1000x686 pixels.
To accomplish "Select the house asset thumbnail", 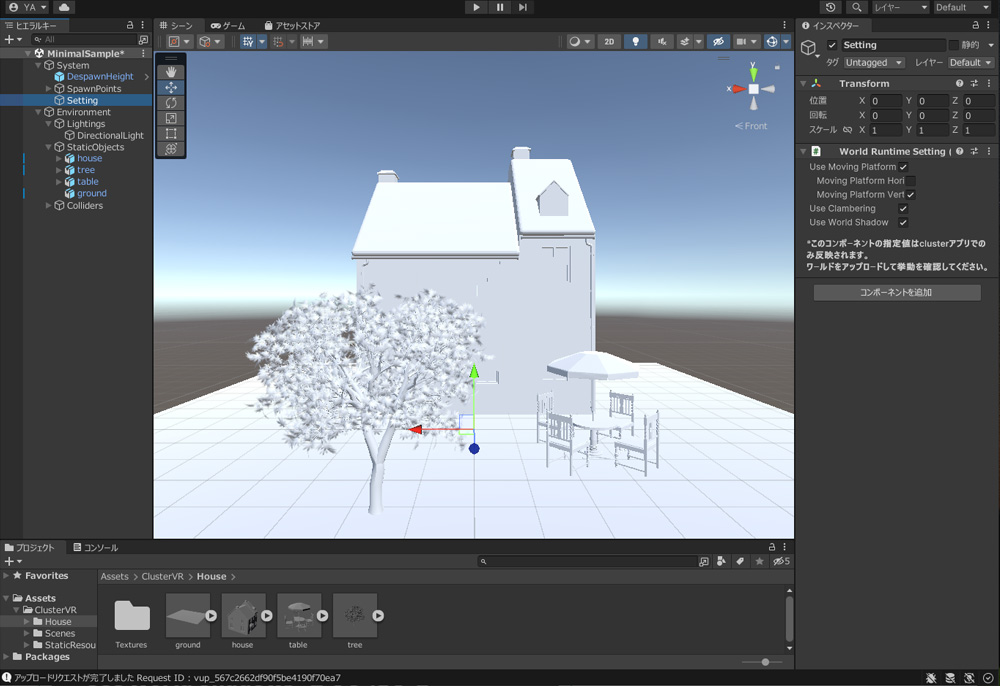I will pyautogui.click(x=243, y=616).
